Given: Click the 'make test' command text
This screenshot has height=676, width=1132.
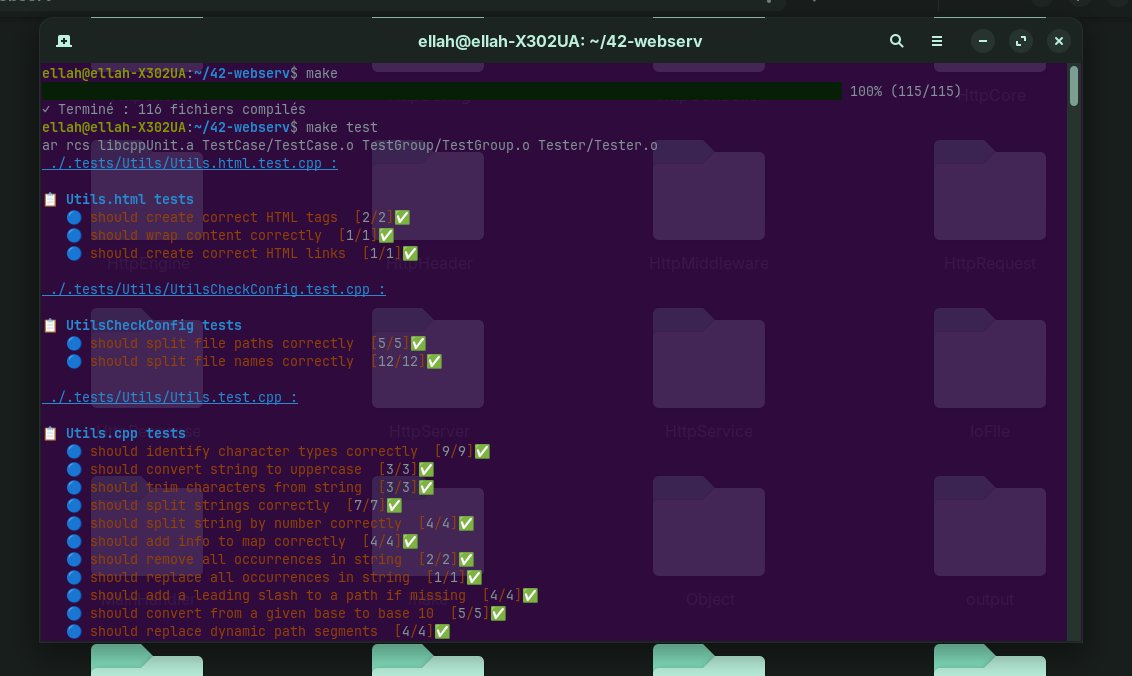Looking at the screenshot, I should point(341,127).
